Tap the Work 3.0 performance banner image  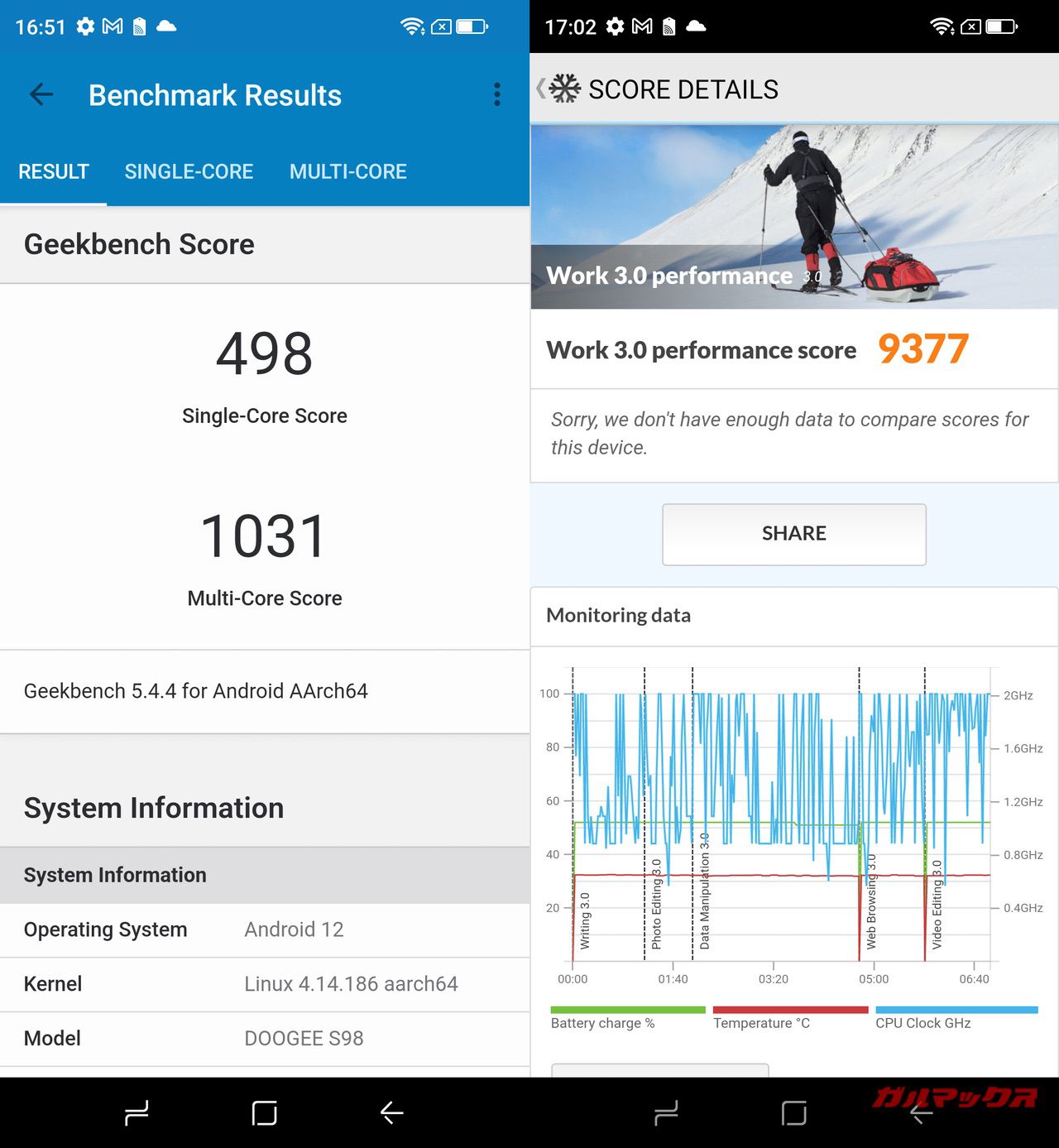pyautogui.click(x=794, y=217)
